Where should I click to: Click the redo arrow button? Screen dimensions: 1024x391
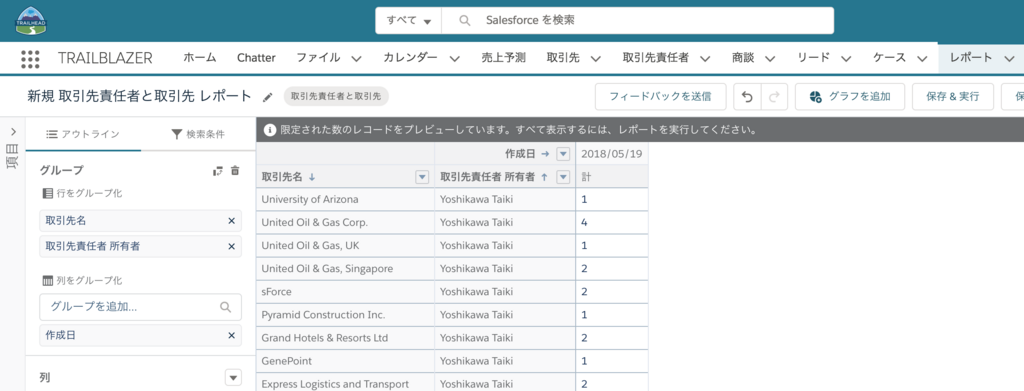[x=775, y=97]
